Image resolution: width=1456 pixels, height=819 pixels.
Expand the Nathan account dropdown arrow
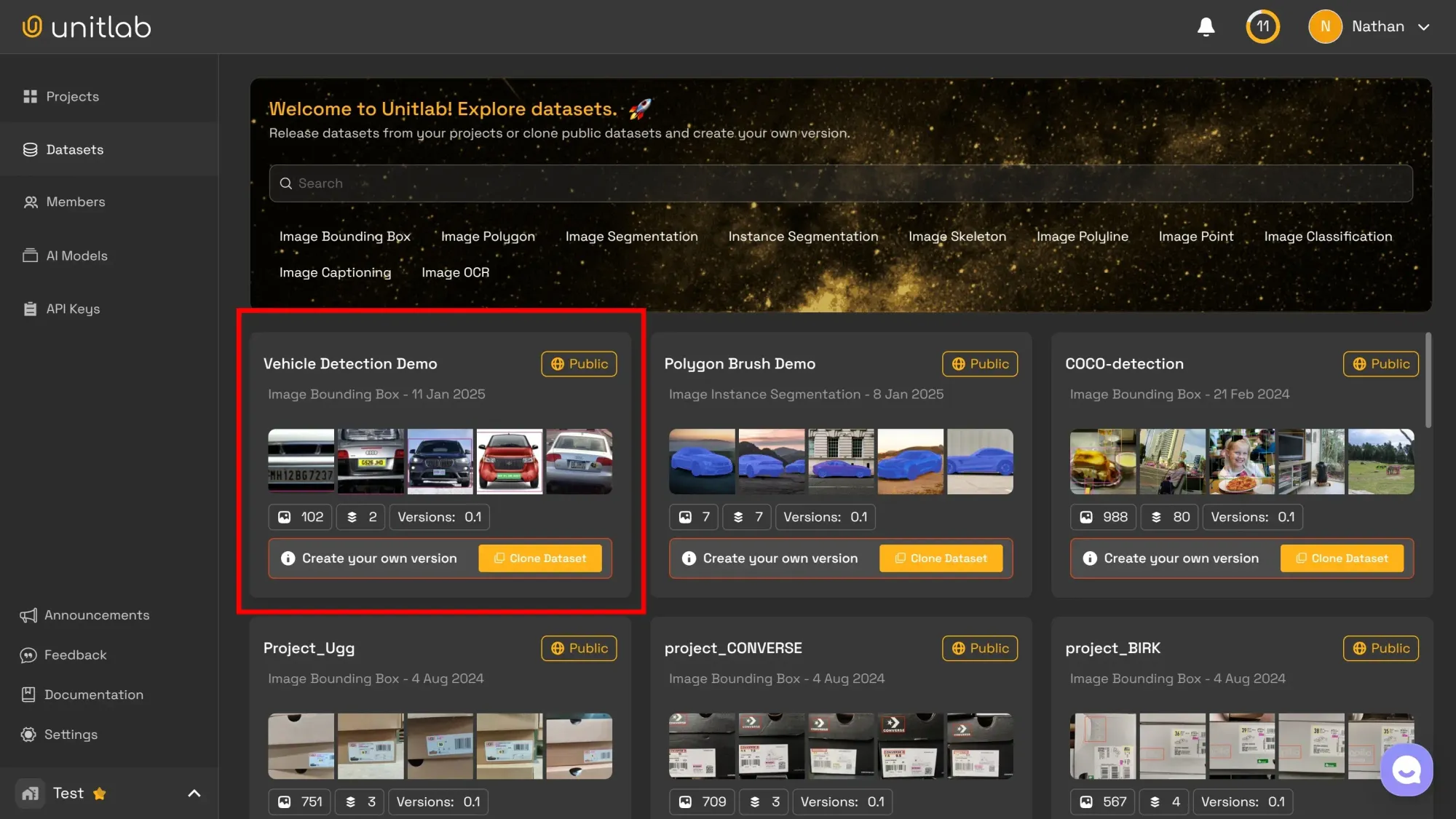coord(1424,27)
